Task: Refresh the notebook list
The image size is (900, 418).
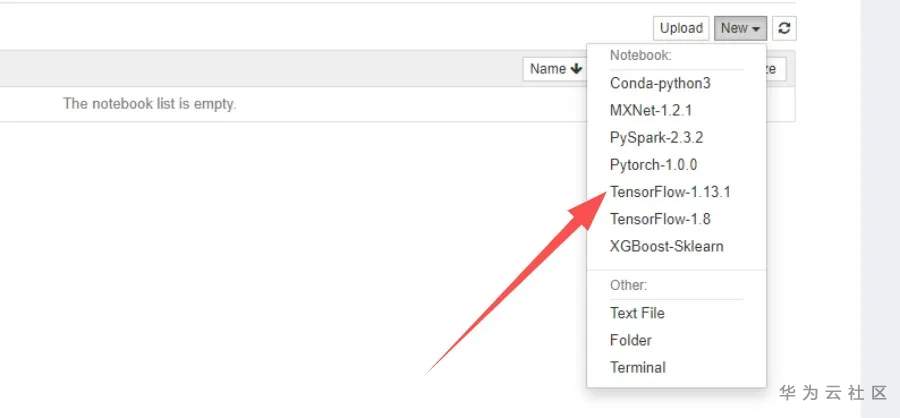Action: coord(785,29)
